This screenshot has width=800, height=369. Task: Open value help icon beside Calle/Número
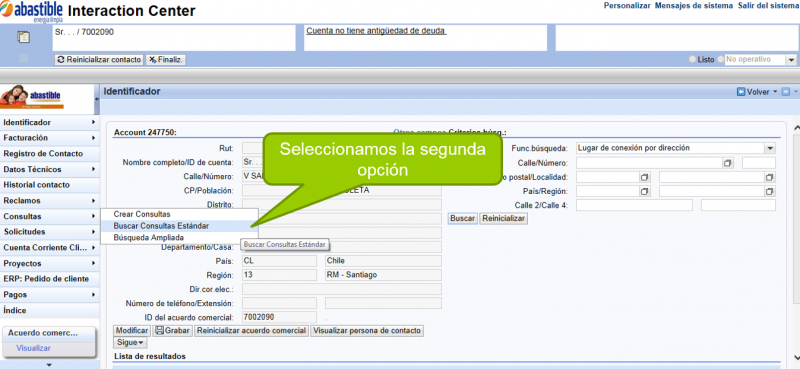coord(728,163)
